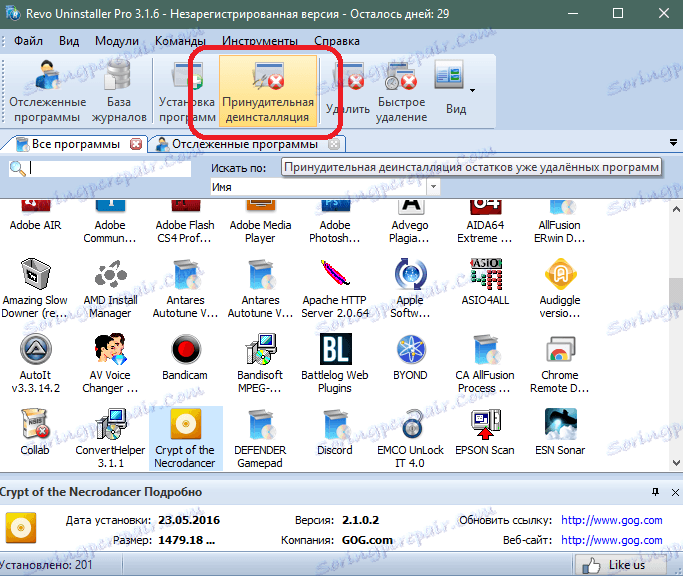The image size is (683, 576).
Task: Select AMD Install Manager icon
Action: point(111,274)
